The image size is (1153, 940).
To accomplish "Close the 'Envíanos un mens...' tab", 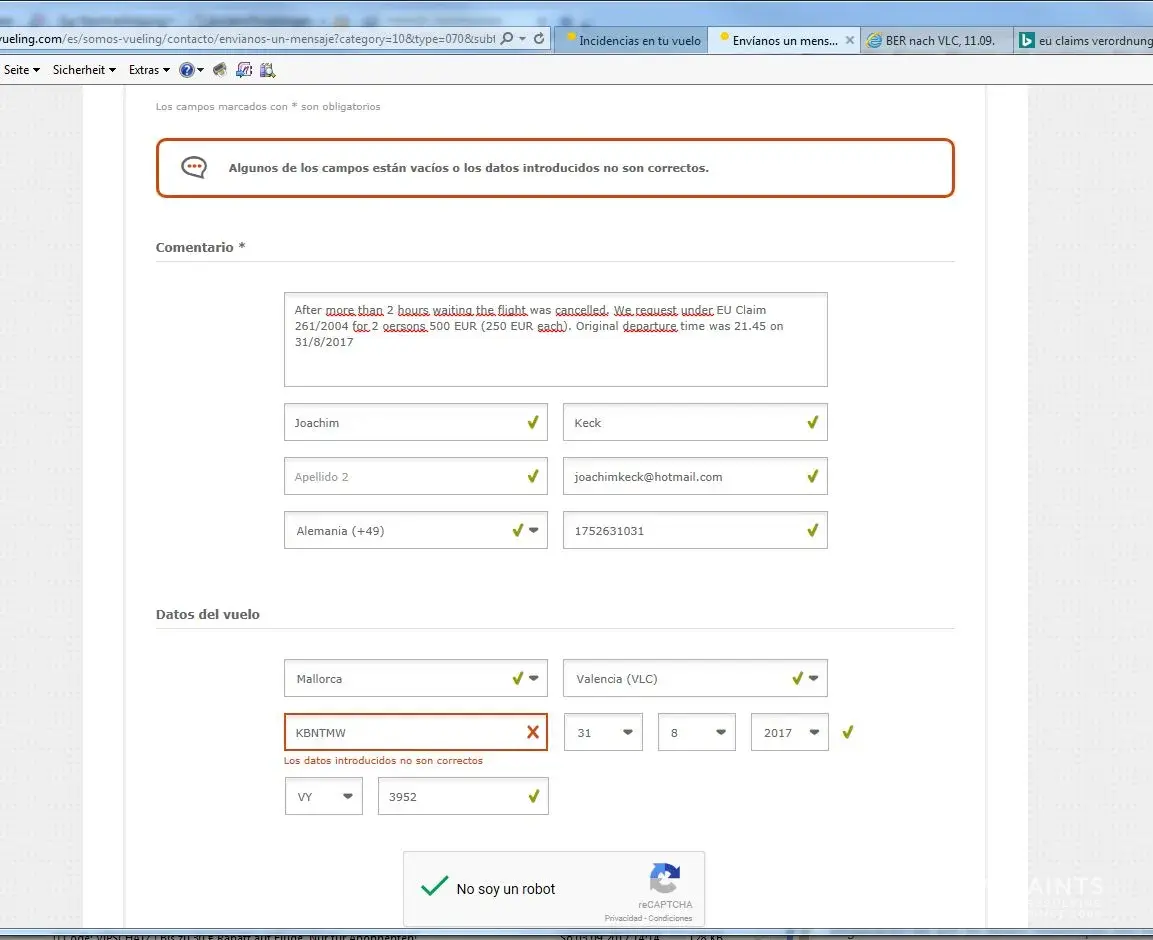I will (x=850, y=41).
